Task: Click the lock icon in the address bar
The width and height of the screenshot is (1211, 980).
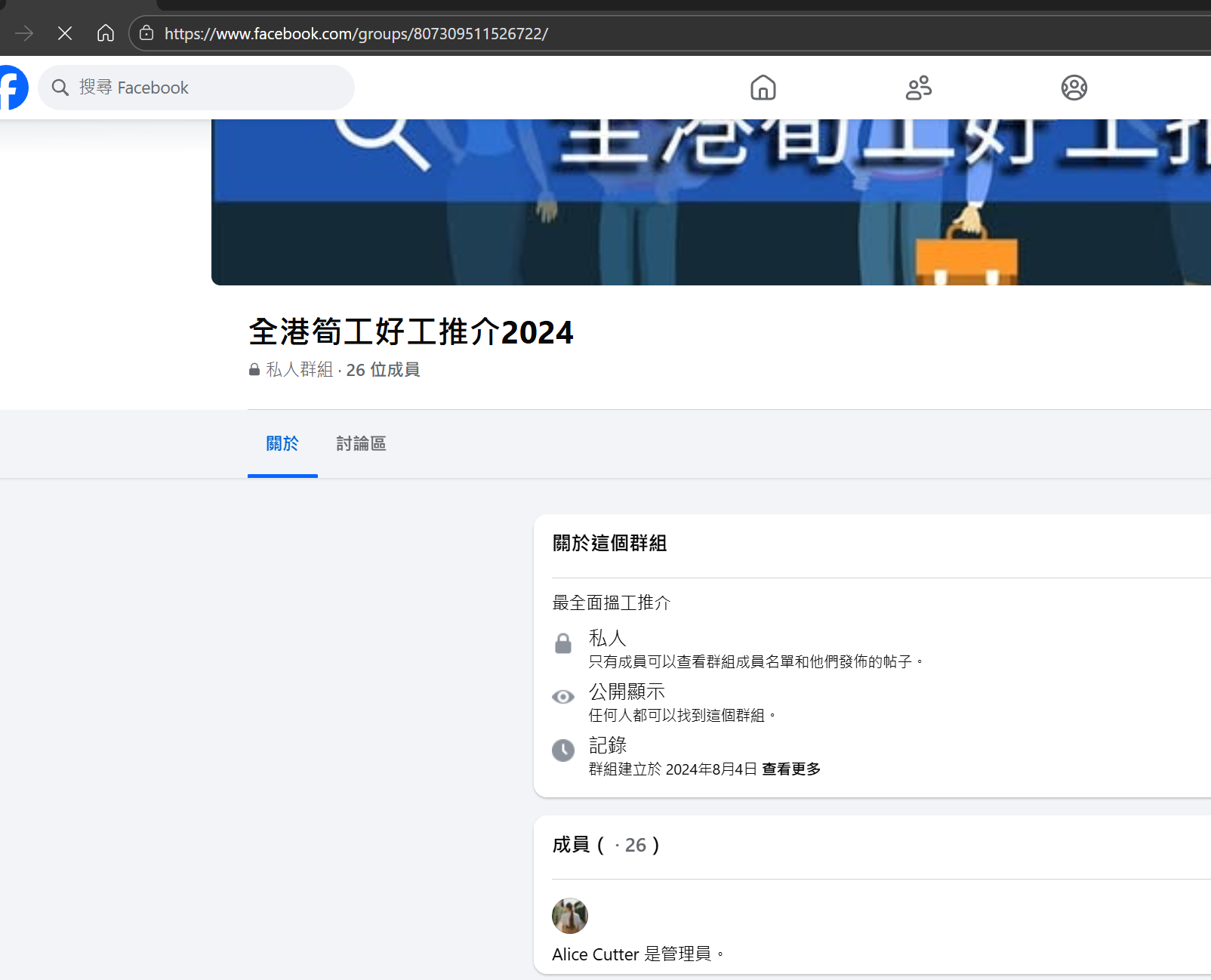Action: [146, 33]
